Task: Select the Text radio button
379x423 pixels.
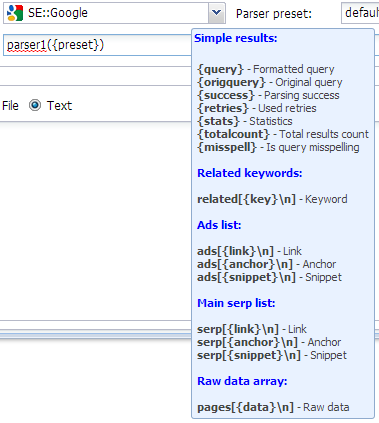Action: pyautogui.click(x=35, y=105)
